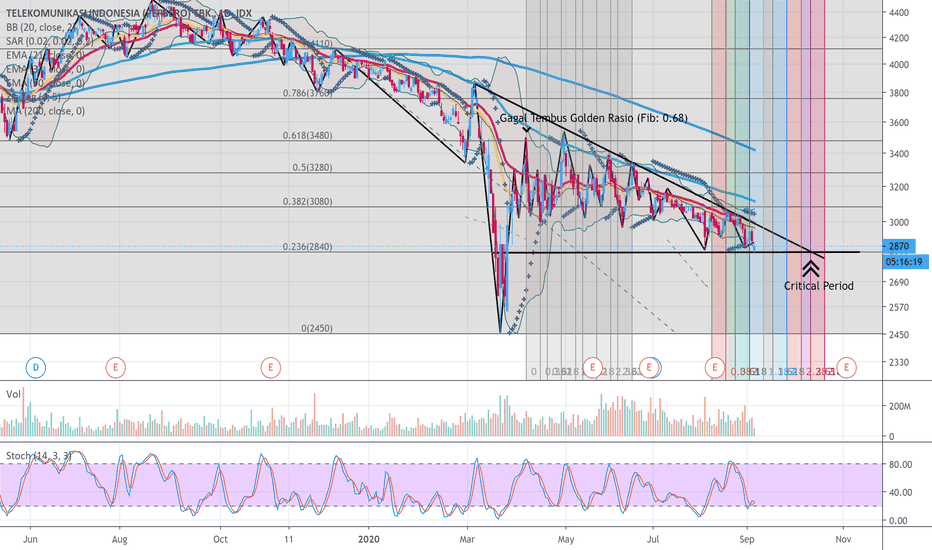
Task: Select the Vol indicator label
Action: tap(13, 394)
